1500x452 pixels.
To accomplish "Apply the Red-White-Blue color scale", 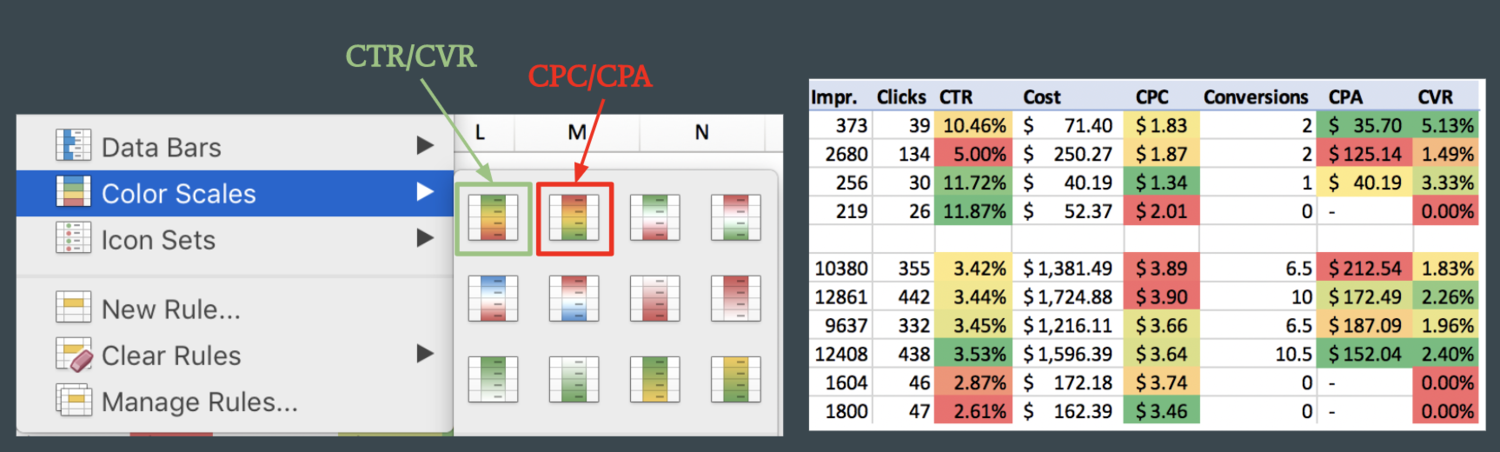I will (574, 298).
